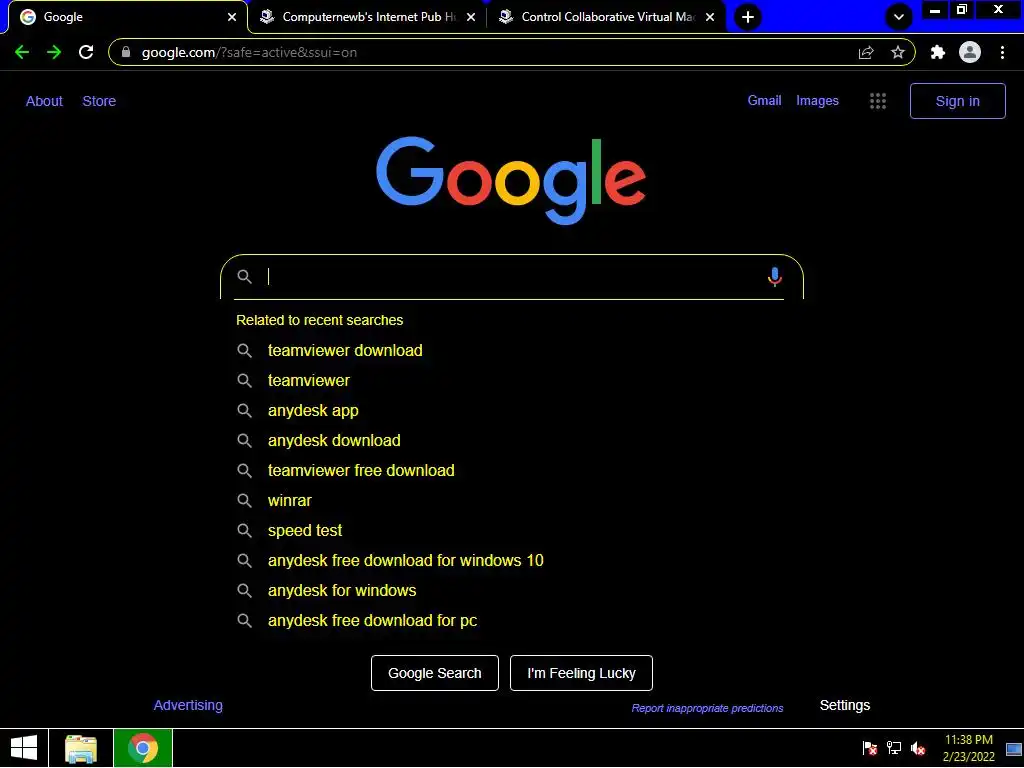Open the Chrome profile avatar
Screen dimensions: 1024x768
click(970, 52)
